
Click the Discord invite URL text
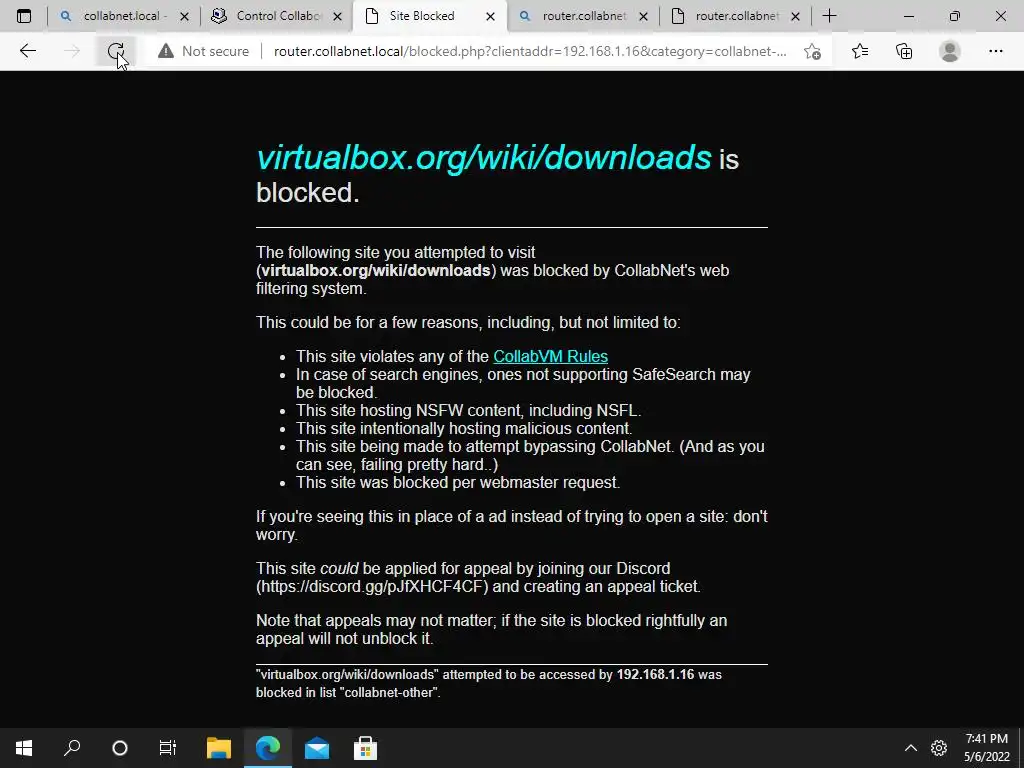(x=372, y=586)
